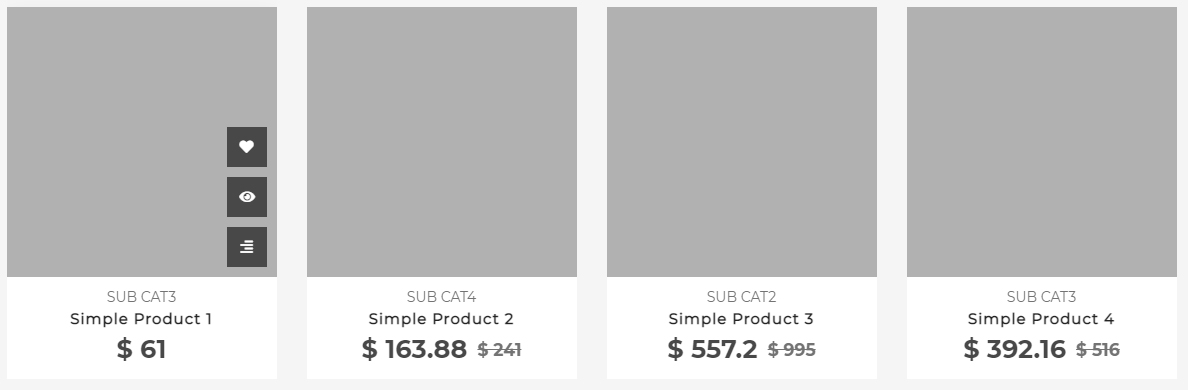The image size is (1188, 390).
Task: Click the $ 392.16 sale price
Action: [1014, 349]
